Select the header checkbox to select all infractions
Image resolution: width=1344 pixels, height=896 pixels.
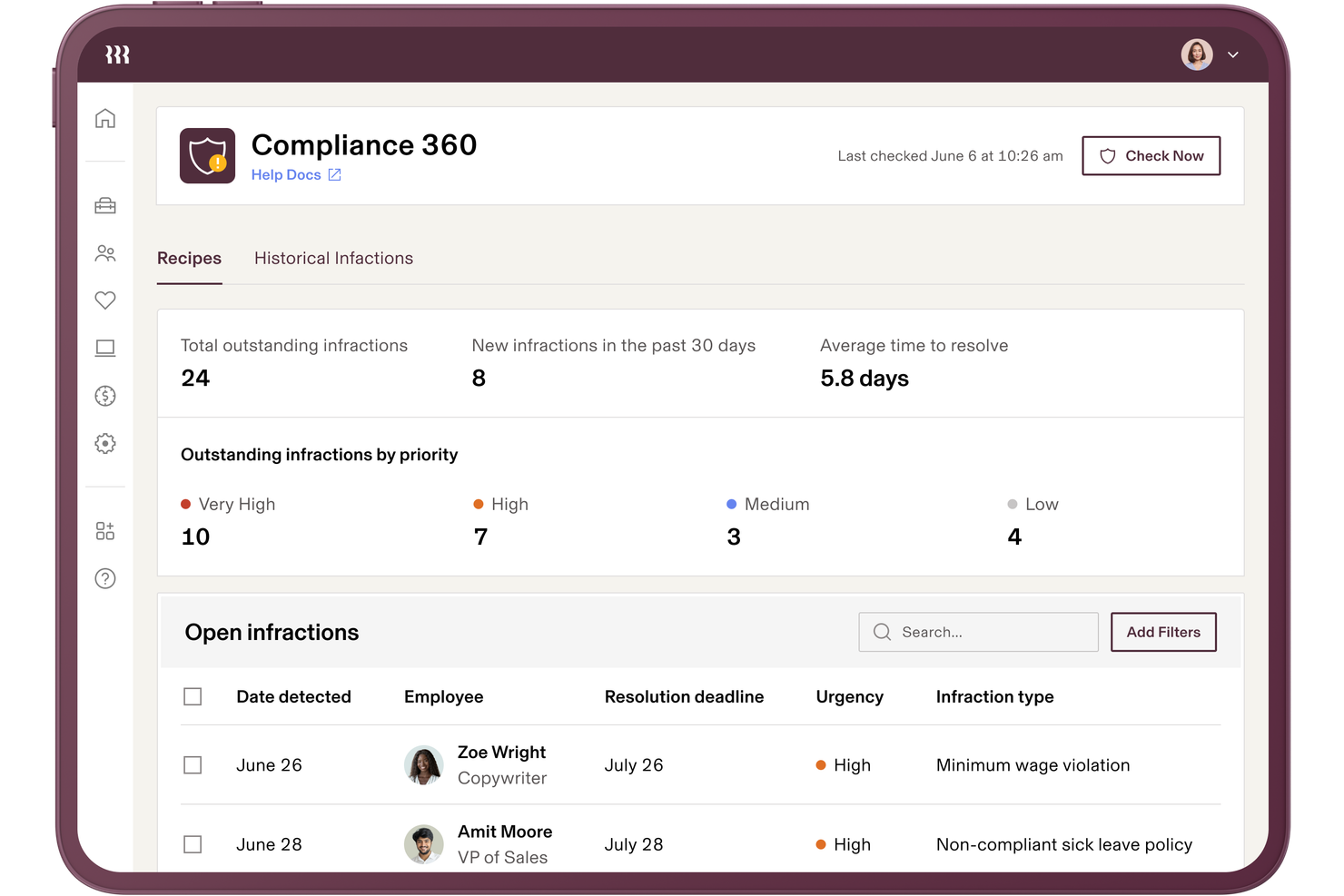[193, 696]
